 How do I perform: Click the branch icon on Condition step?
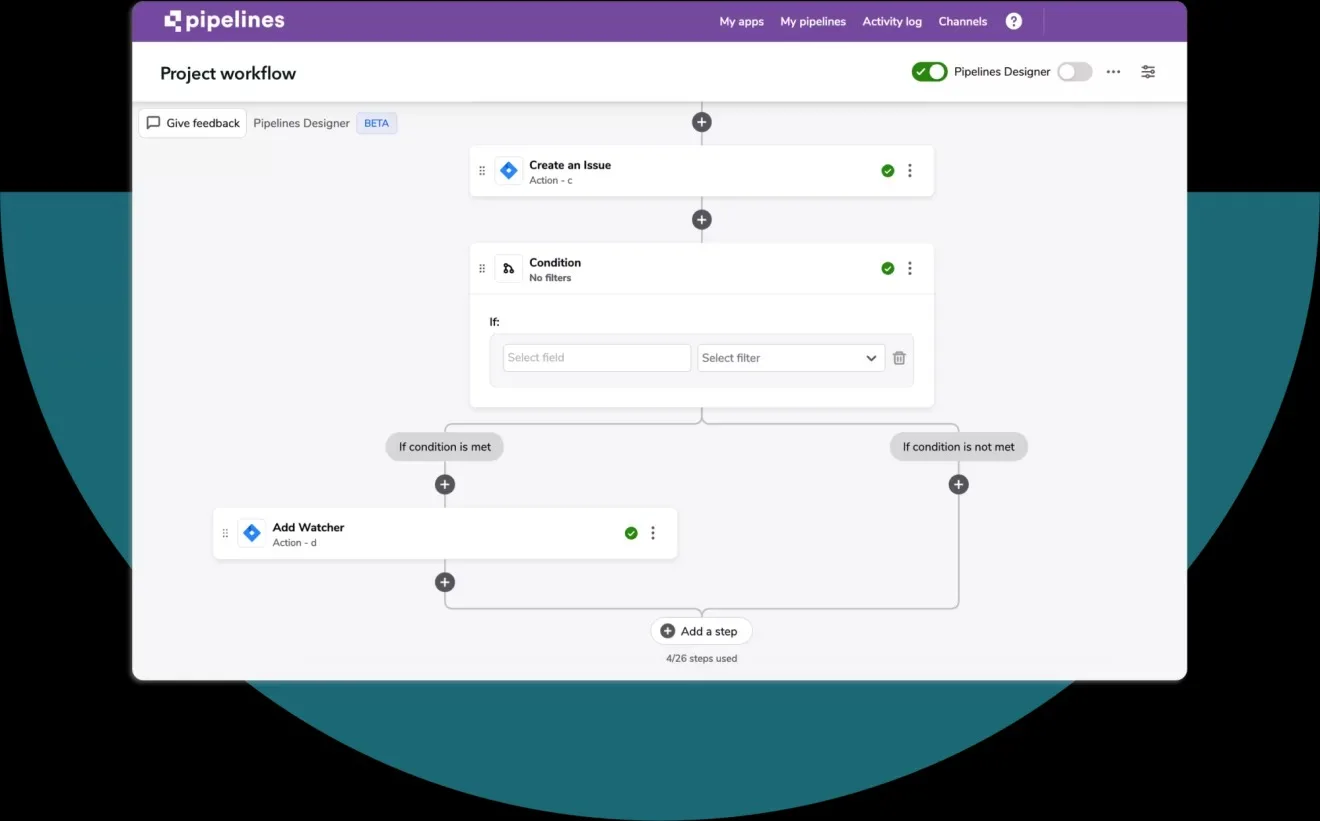coord(508,268)
